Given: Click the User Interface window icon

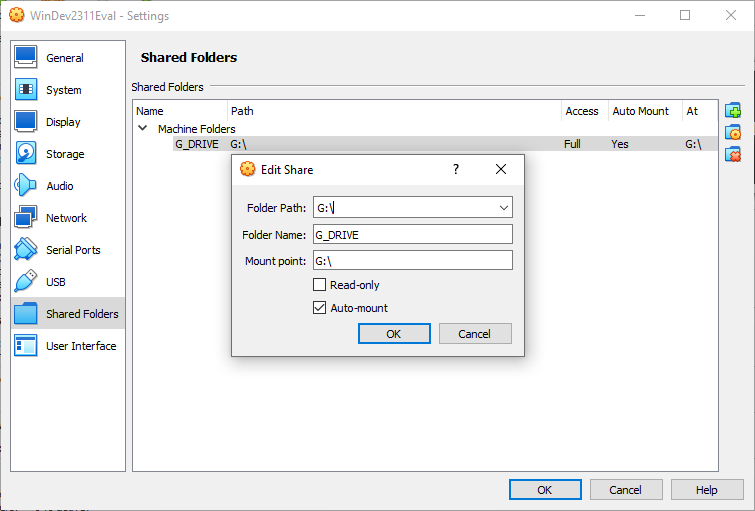Looking at the screenshot, I should [26, 346].
